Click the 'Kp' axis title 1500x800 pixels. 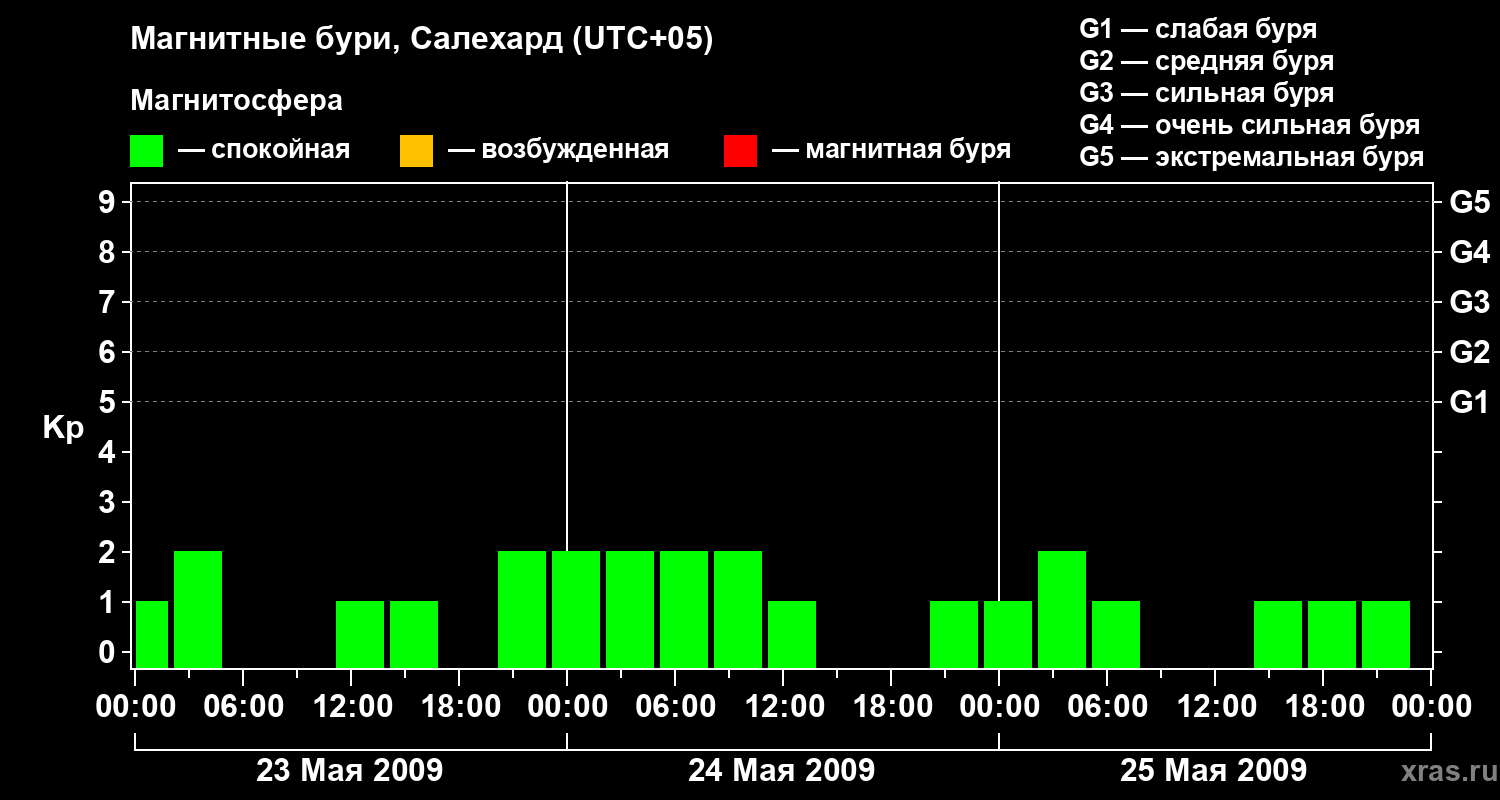point(63,428)
